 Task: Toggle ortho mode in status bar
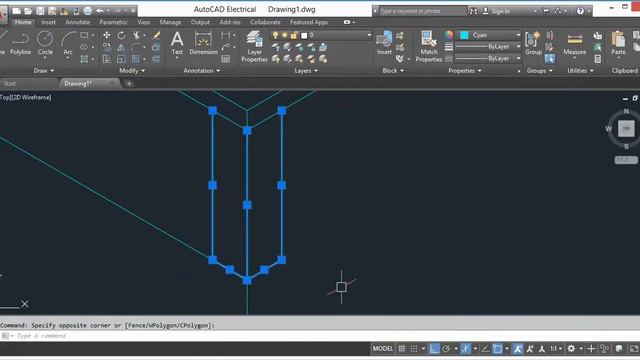pyautogui.click(x=434, y=349)
